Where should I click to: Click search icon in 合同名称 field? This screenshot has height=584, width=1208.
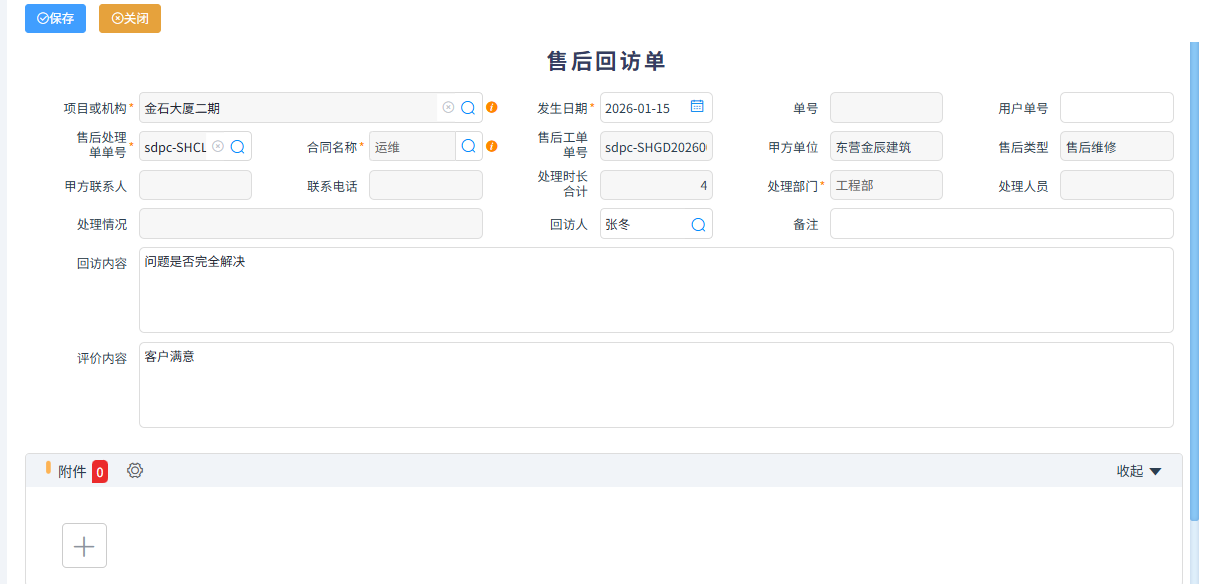tap(468, 147)
